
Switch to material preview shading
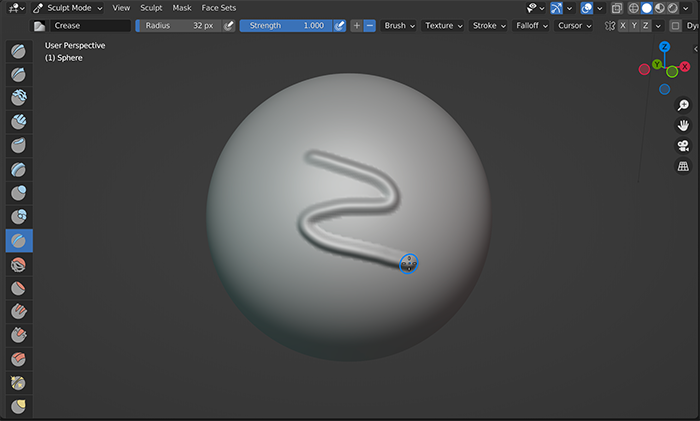(659, 8)
